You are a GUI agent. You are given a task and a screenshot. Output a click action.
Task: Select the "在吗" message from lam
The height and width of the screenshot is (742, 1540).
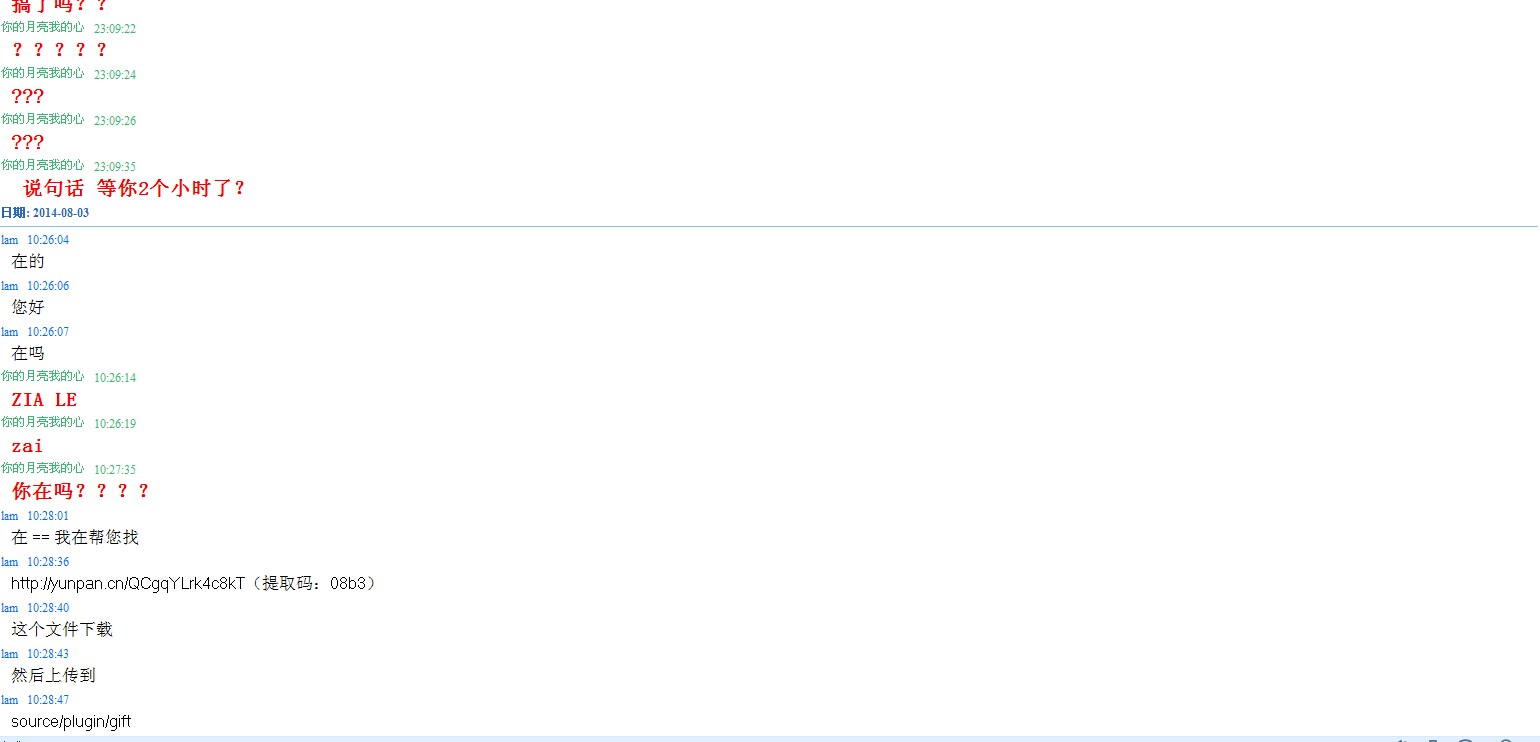point(28,353)
